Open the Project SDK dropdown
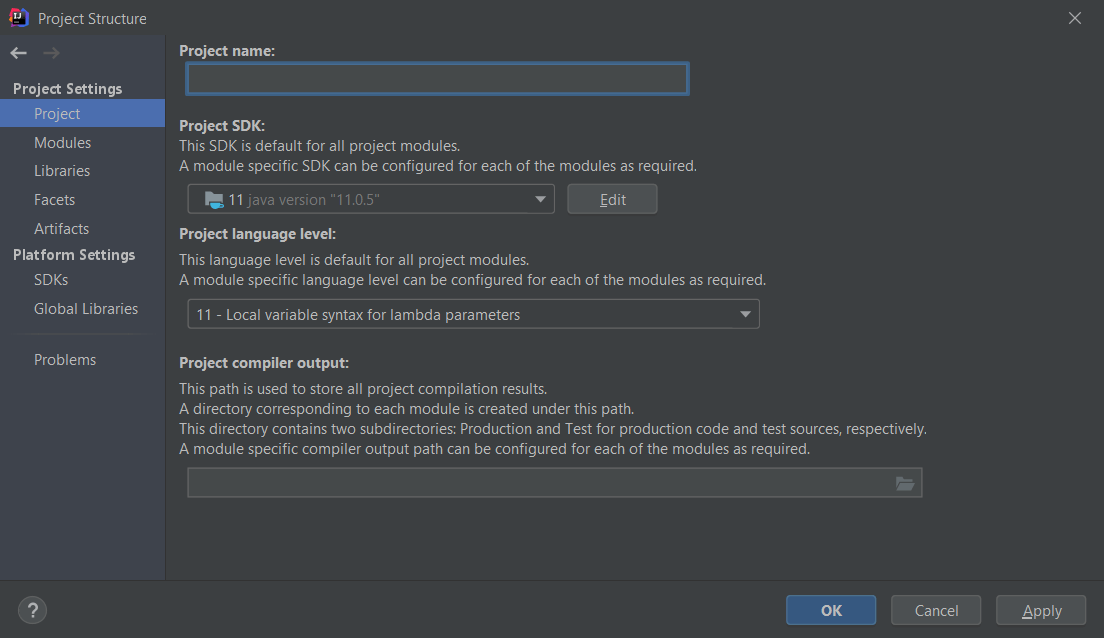 [x=371, y=199]
